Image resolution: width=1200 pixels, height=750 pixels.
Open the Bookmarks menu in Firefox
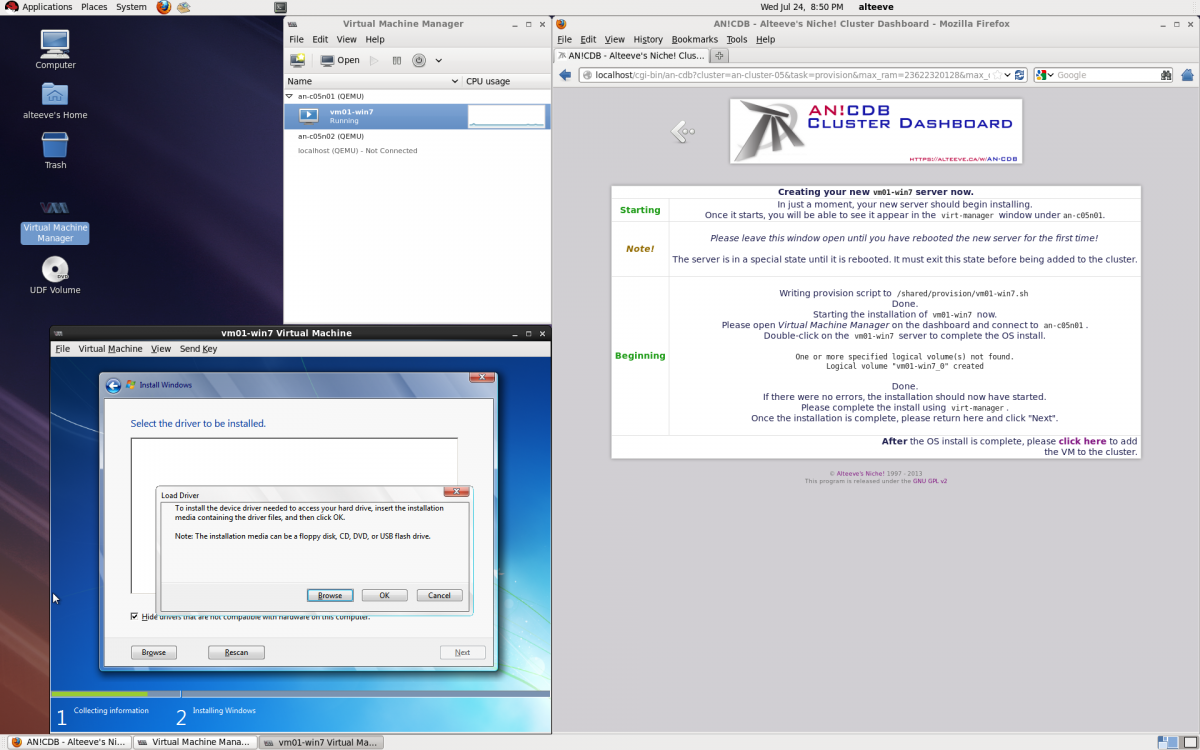click(x=694, y=39)
